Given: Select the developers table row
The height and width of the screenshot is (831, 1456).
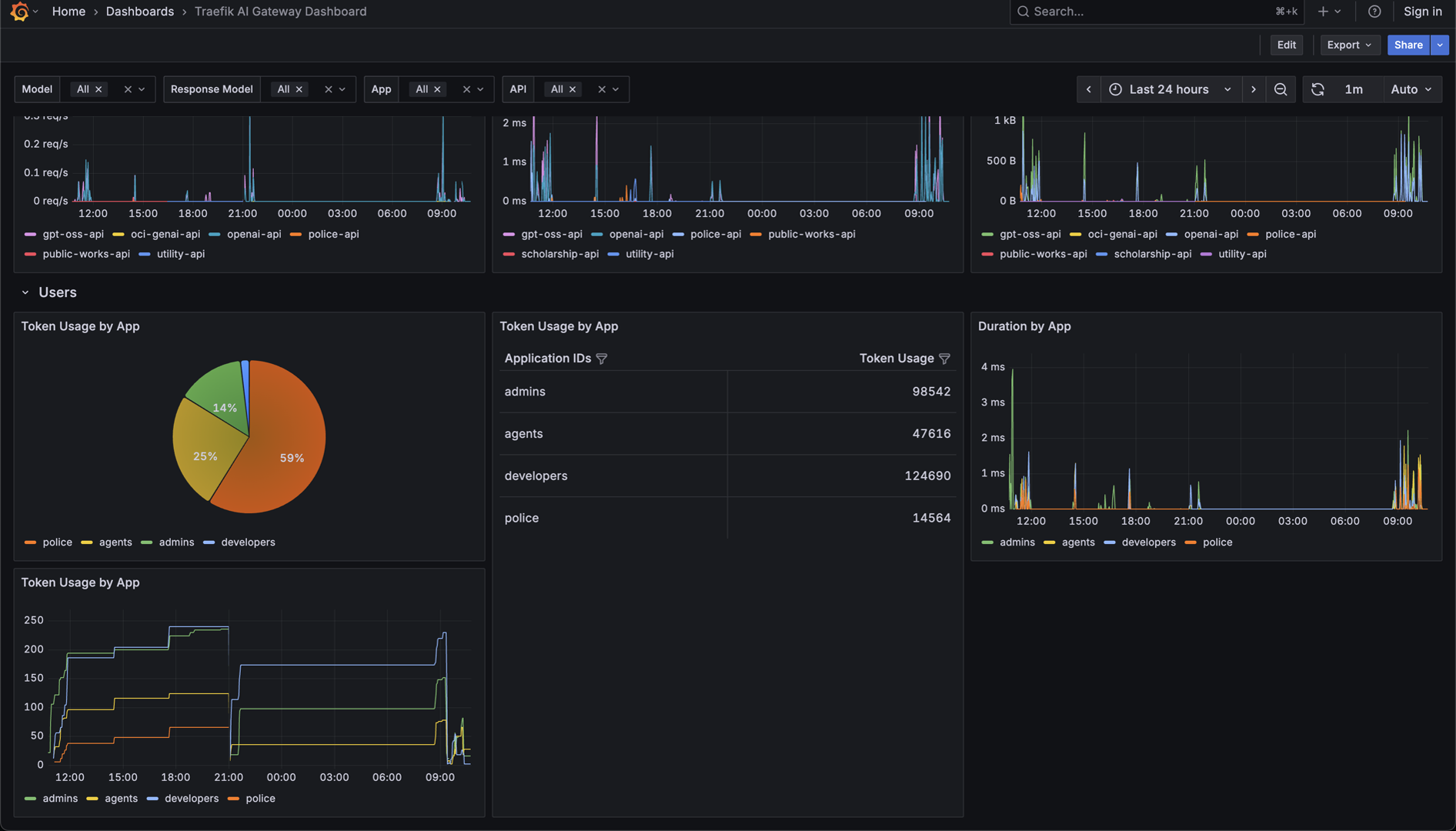Looking at the screenshot, I should coord(727,476).
